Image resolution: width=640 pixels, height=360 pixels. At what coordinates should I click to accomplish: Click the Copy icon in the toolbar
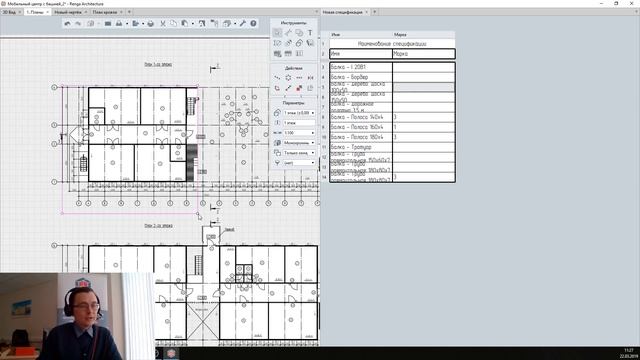[x=173, y=24]
